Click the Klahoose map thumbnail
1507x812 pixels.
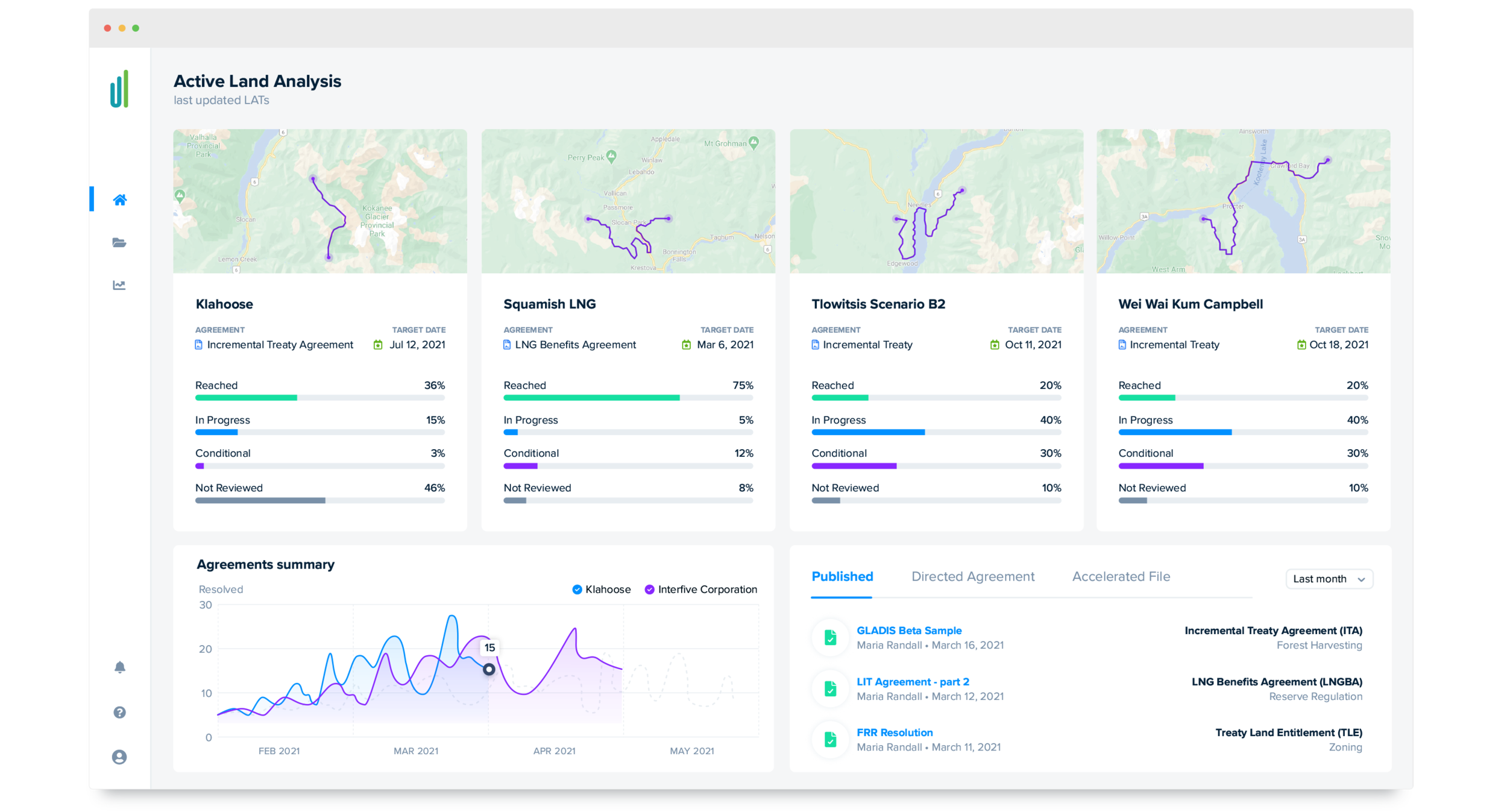tap(320, 201)
